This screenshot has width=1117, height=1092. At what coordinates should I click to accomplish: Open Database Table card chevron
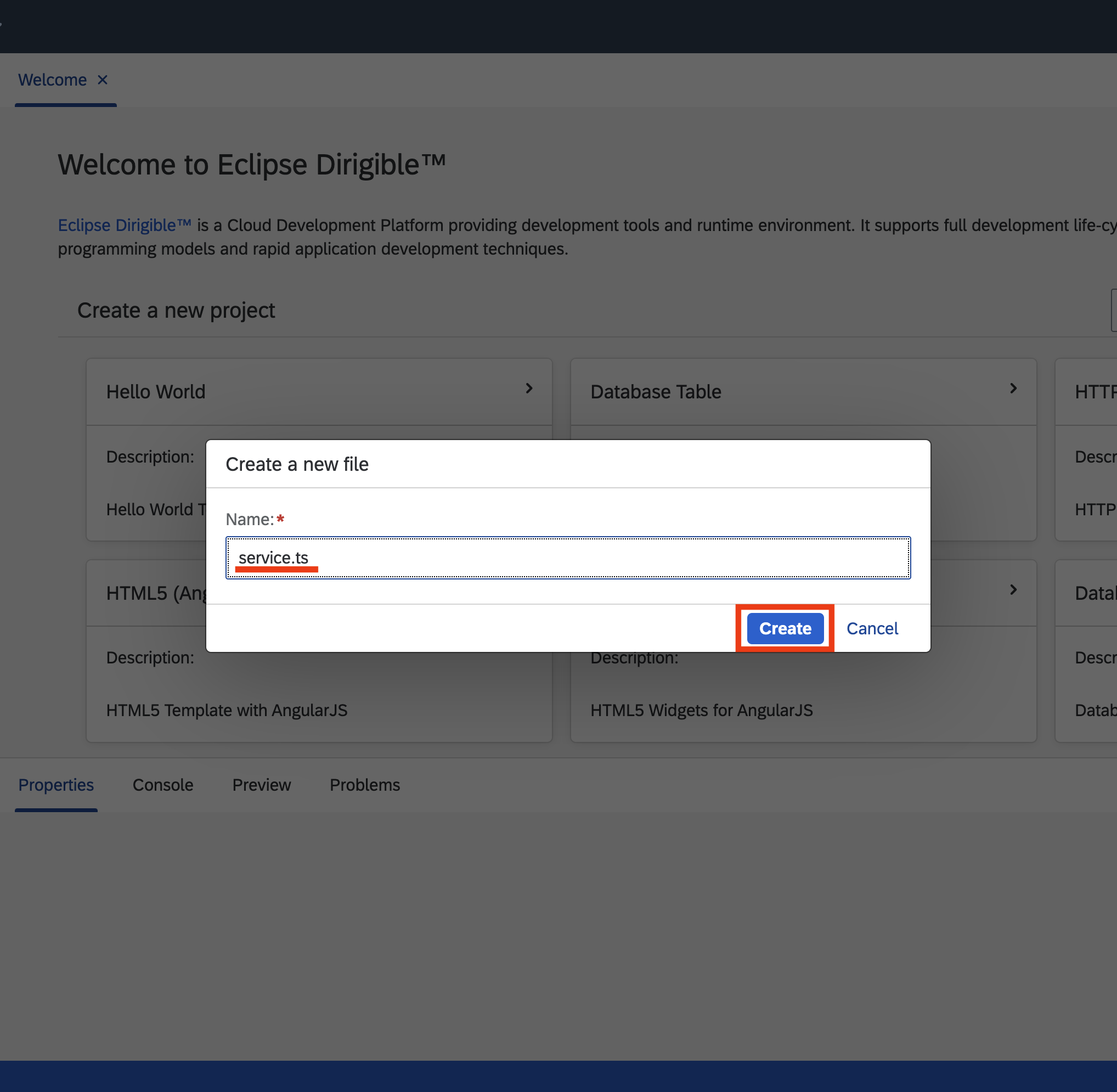click(1013, 389)
